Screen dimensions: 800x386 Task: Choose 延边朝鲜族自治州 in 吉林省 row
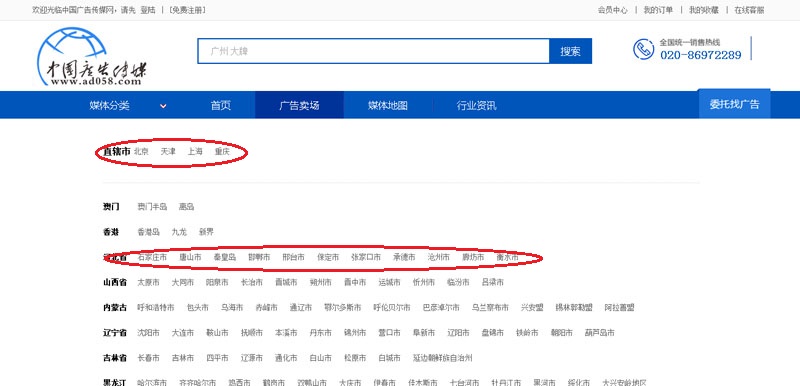442,358
